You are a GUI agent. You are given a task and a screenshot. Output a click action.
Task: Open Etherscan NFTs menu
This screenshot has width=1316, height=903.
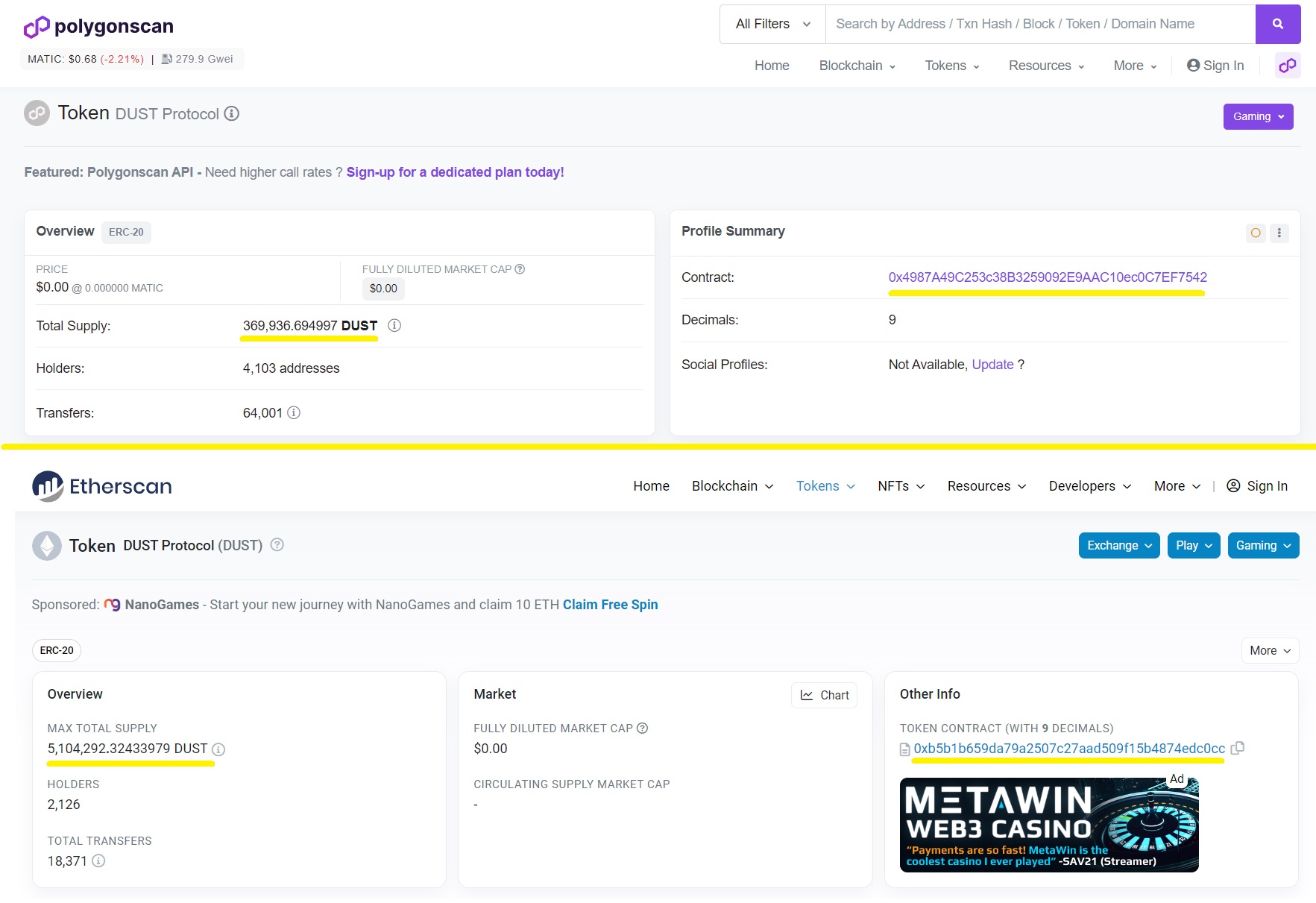click(901, 486)
